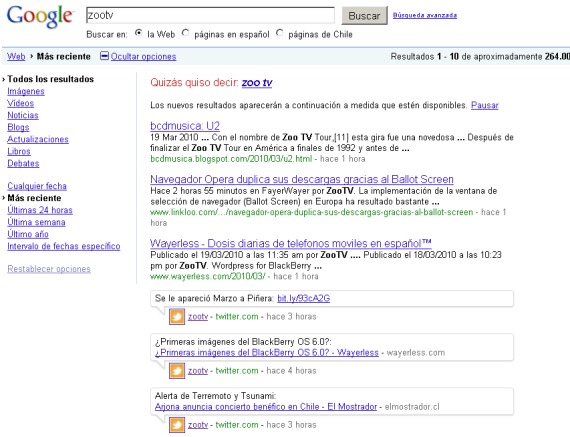Open bit.ly/93cA2G tweet link
Viewport: 570px width, 437px height.
pyautogui.click(x=304, y=298)
